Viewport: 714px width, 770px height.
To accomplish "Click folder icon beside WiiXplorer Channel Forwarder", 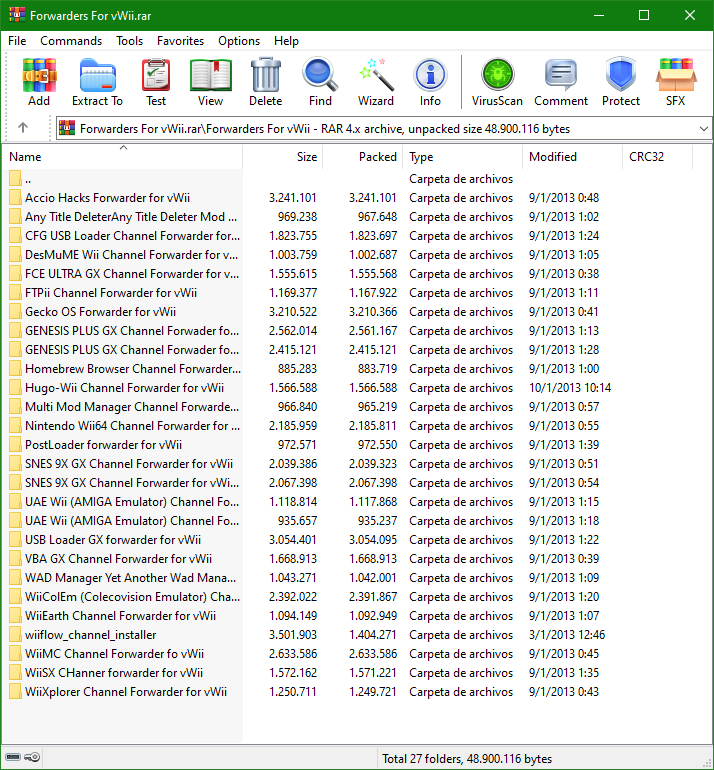I will coord(15,692).
